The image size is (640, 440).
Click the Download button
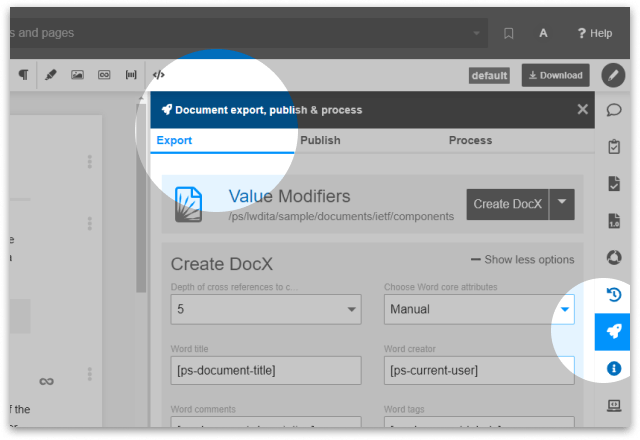tap(555, 75)
